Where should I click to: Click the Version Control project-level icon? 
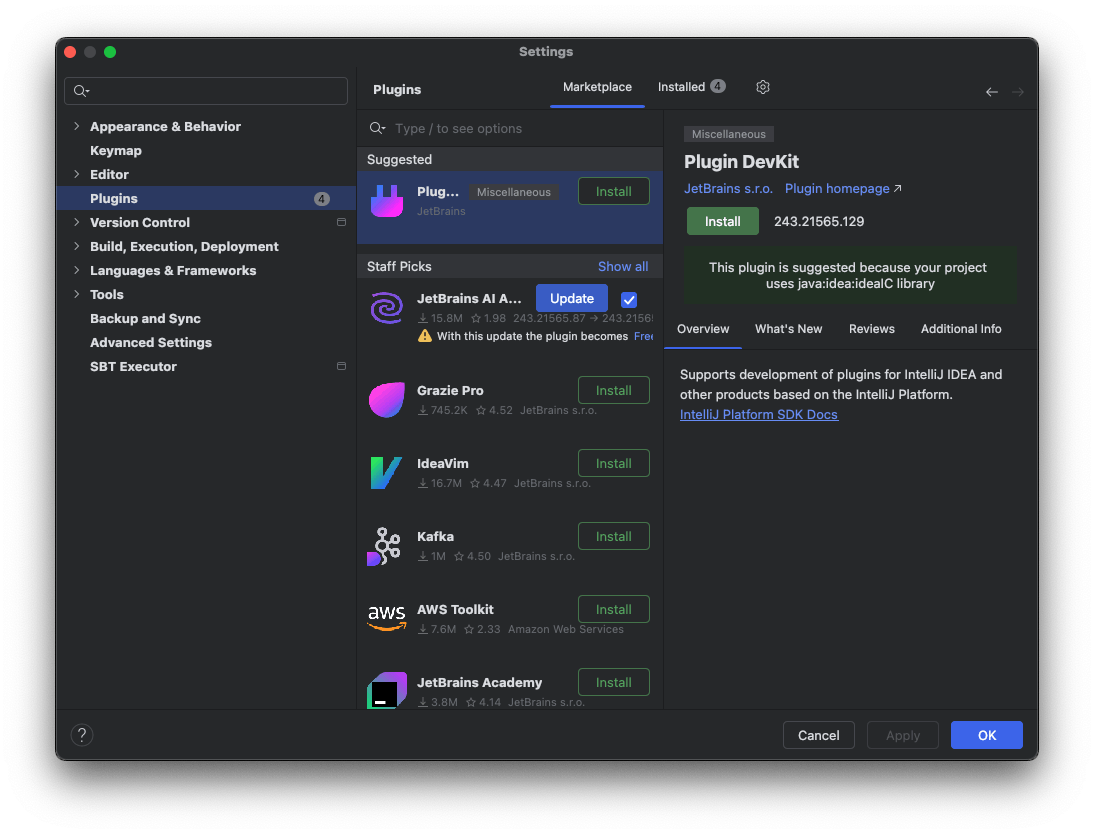pyautogui.click(x=341, y=223)
